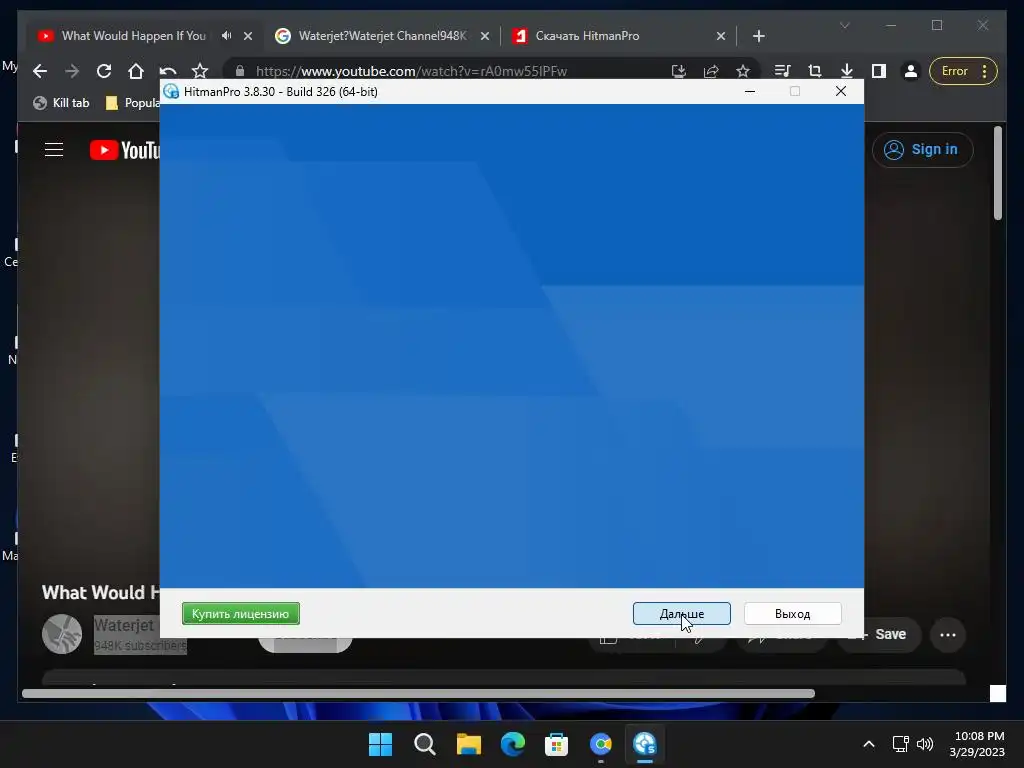Viewport: 1024px width, 768px height.
Task: Click the browser vertical scrollbar
Action: (997, 174)
